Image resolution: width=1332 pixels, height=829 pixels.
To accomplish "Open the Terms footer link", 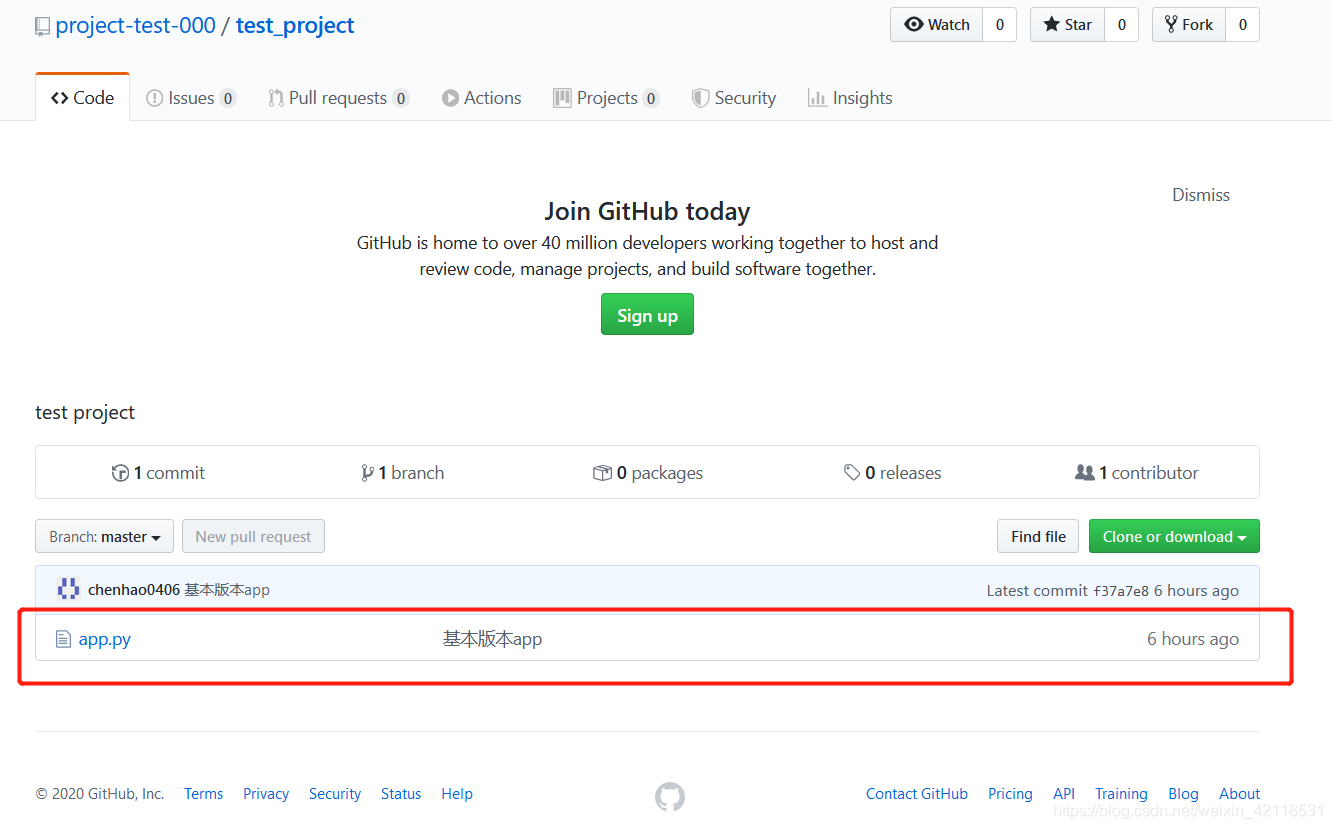I will (204, 794).
